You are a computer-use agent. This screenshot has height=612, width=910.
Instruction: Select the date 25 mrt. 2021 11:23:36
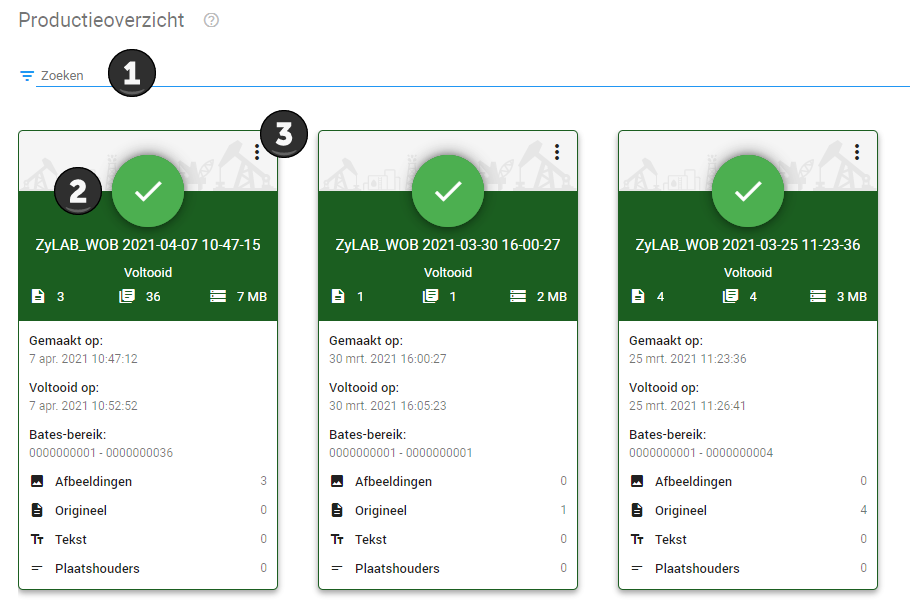(688, 358)
